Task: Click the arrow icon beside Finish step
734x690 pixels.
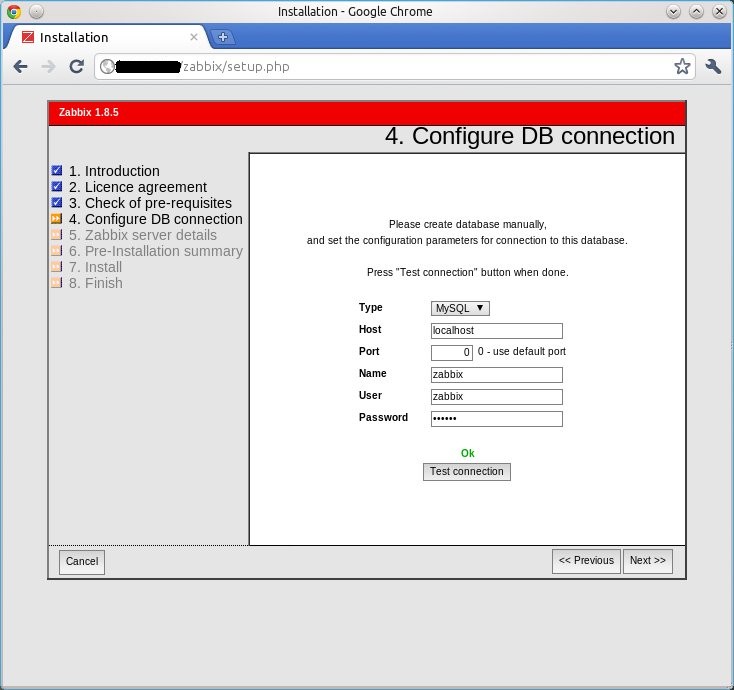Action: [57, 282]
